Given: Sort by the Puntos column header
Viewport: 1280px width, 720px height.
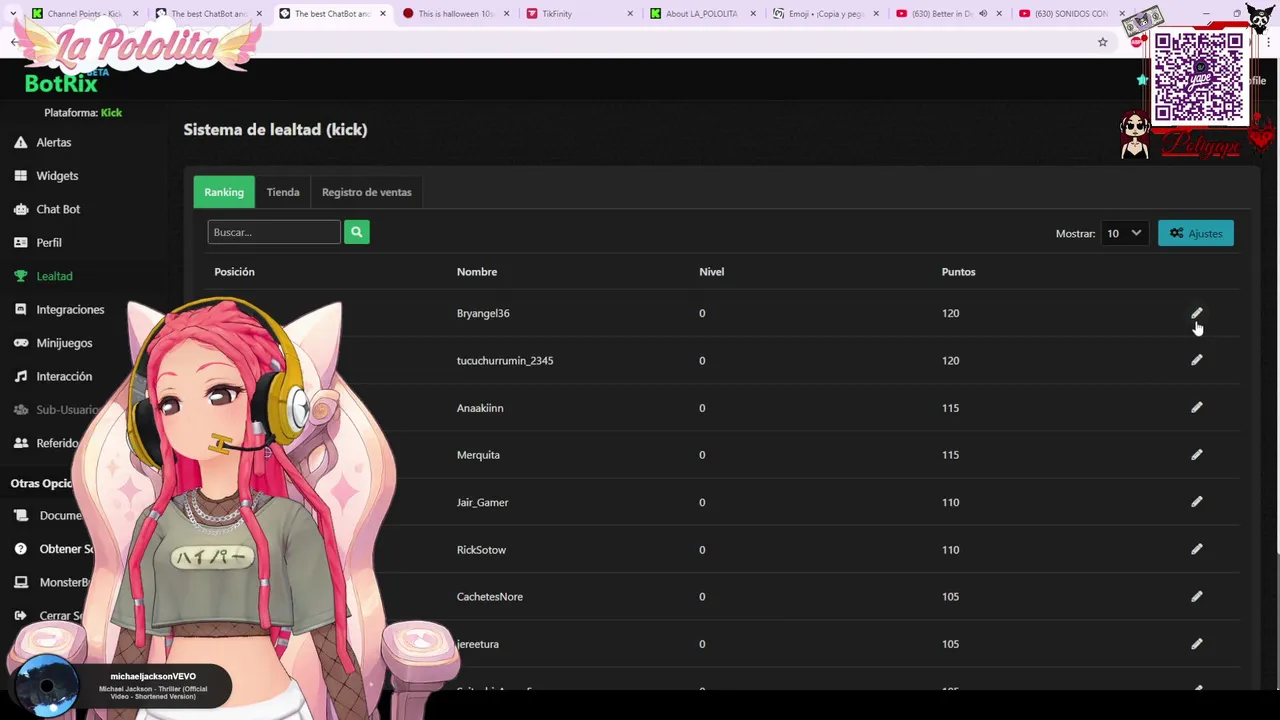Looking at the screenshot, I should (958, 272).
